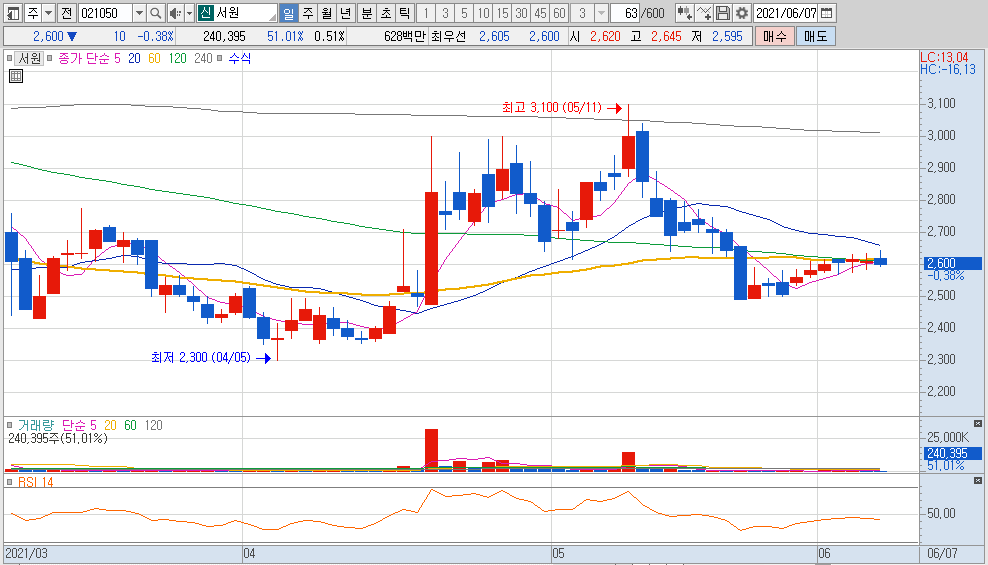Click the green 신 badge icon
The width and height of the screenshot is (988, 565).
[205, 13]
